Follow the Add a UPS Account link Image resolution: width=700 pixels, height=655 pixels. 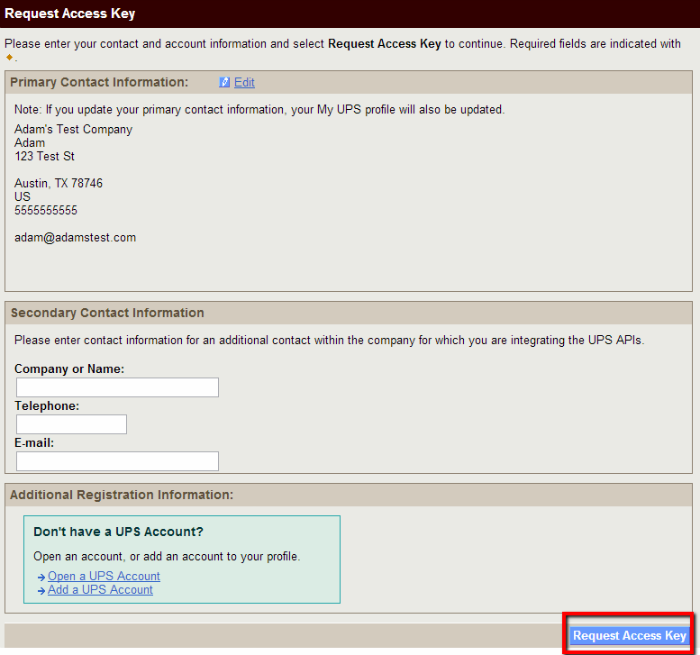point(100,590)
